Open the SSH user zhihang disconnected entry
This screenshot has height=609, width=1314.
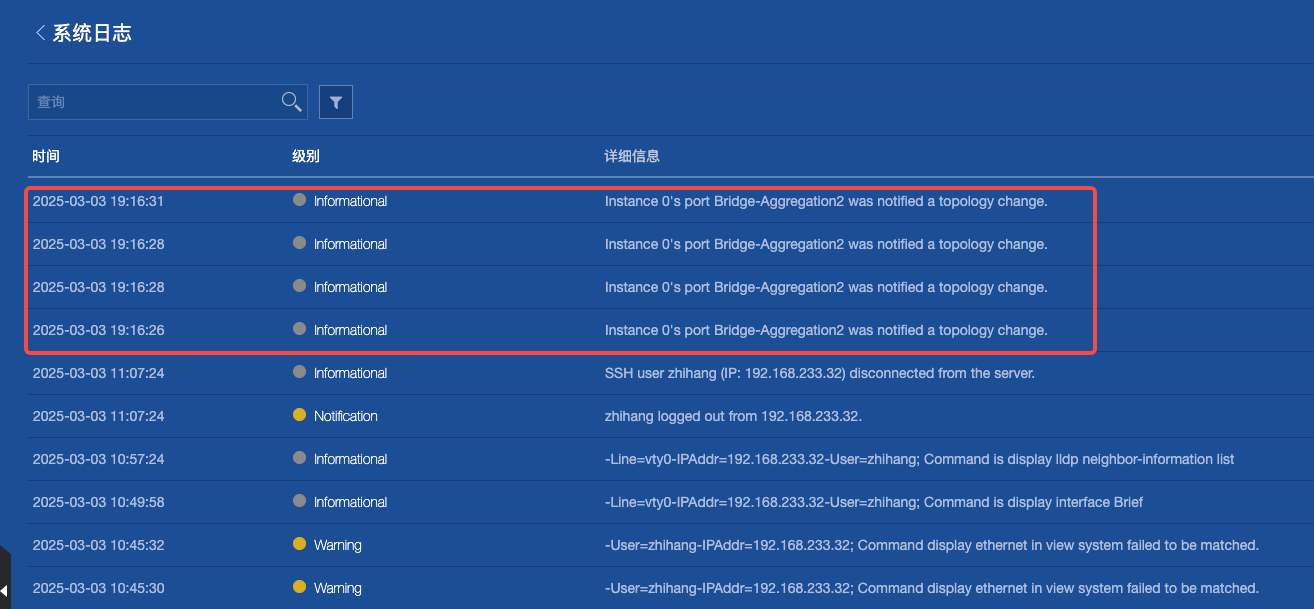click(819, 373)
